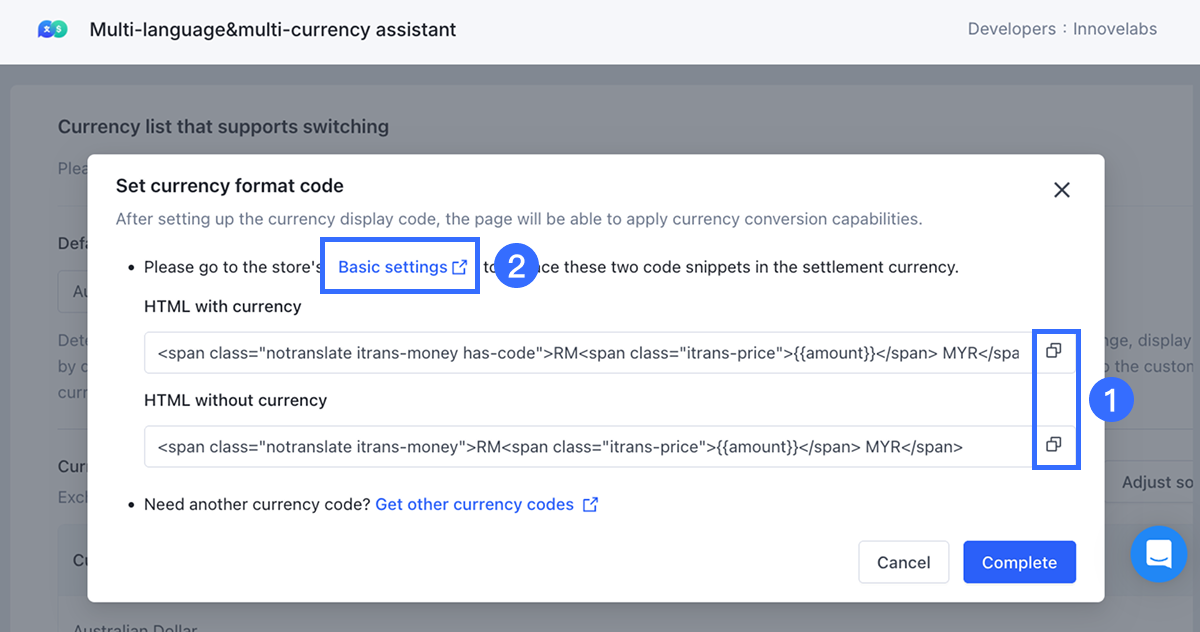The image size is (1200, 632).
Task: Click external-link icon after Get other currency codes
Action: click(591, 504)
